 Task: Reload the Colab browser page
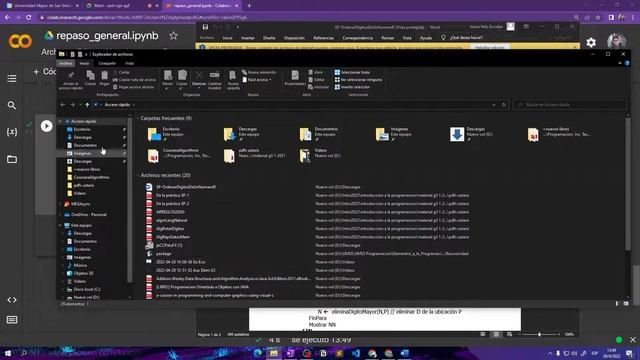pyautogui.click(x=29, y=18)
